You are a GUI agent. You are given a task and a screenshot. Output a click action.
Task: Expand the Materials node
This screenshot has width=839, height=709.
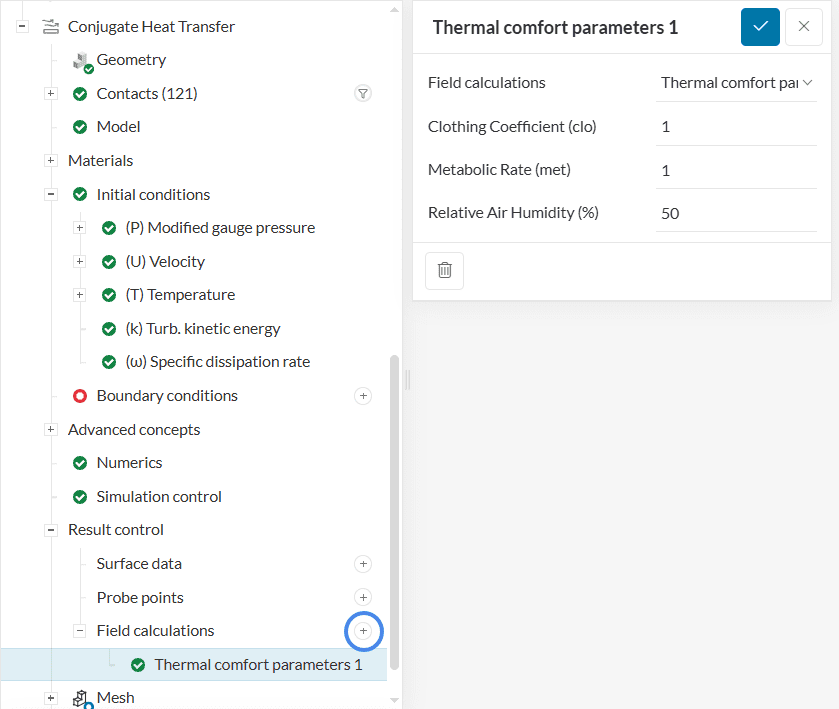tap(51, 161)
